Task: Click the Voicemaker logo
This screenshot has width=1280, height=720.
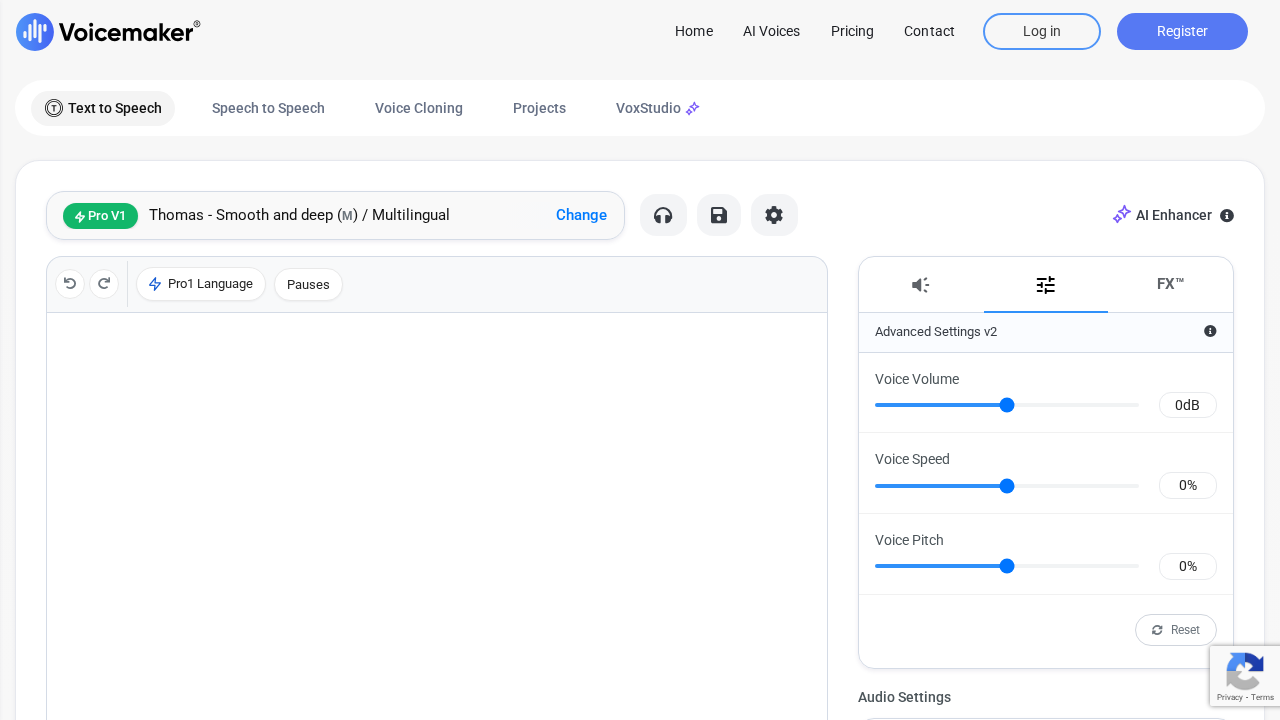Action: (x=108, y=31)
